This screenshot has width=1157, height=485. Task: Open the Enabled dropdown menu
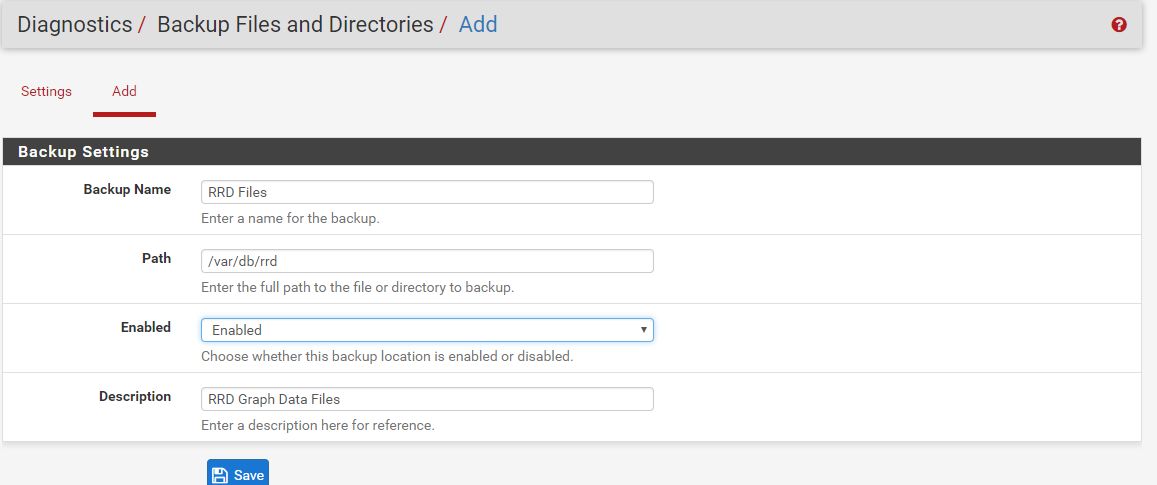(426, 330)
